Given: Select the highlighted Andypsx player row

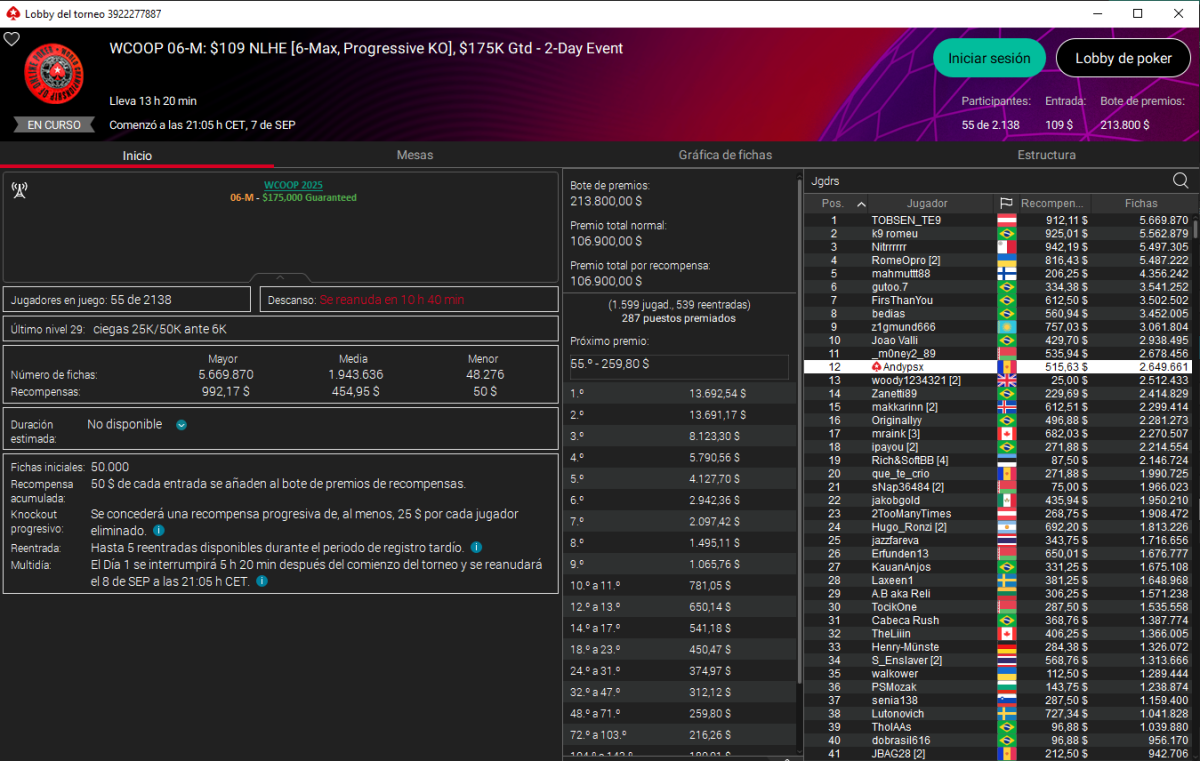Looking at the screenshot, I should point(997,367).
